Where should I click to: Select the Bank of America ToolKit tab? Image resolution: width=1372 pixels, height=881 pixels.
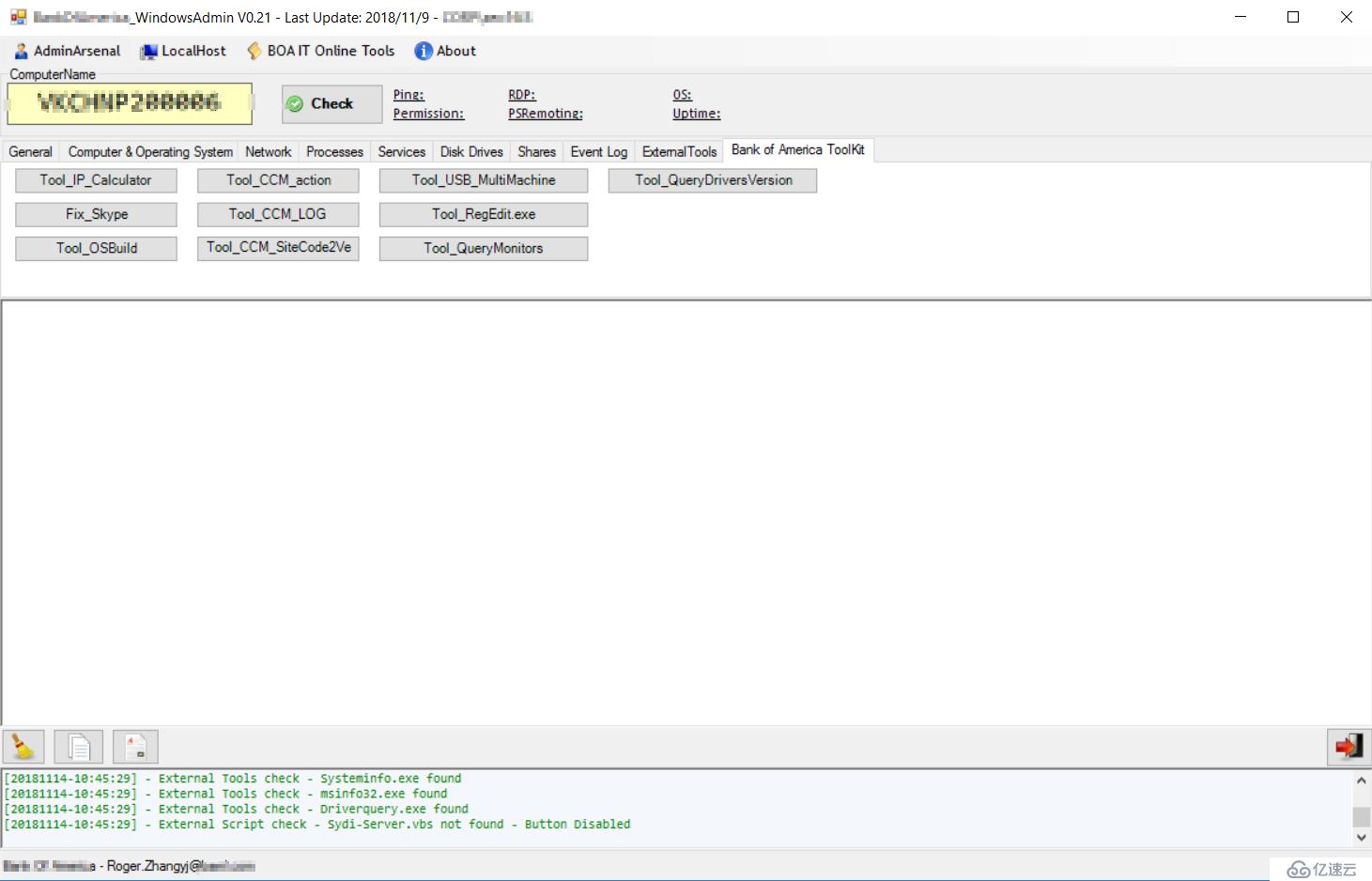pos(798,149)
